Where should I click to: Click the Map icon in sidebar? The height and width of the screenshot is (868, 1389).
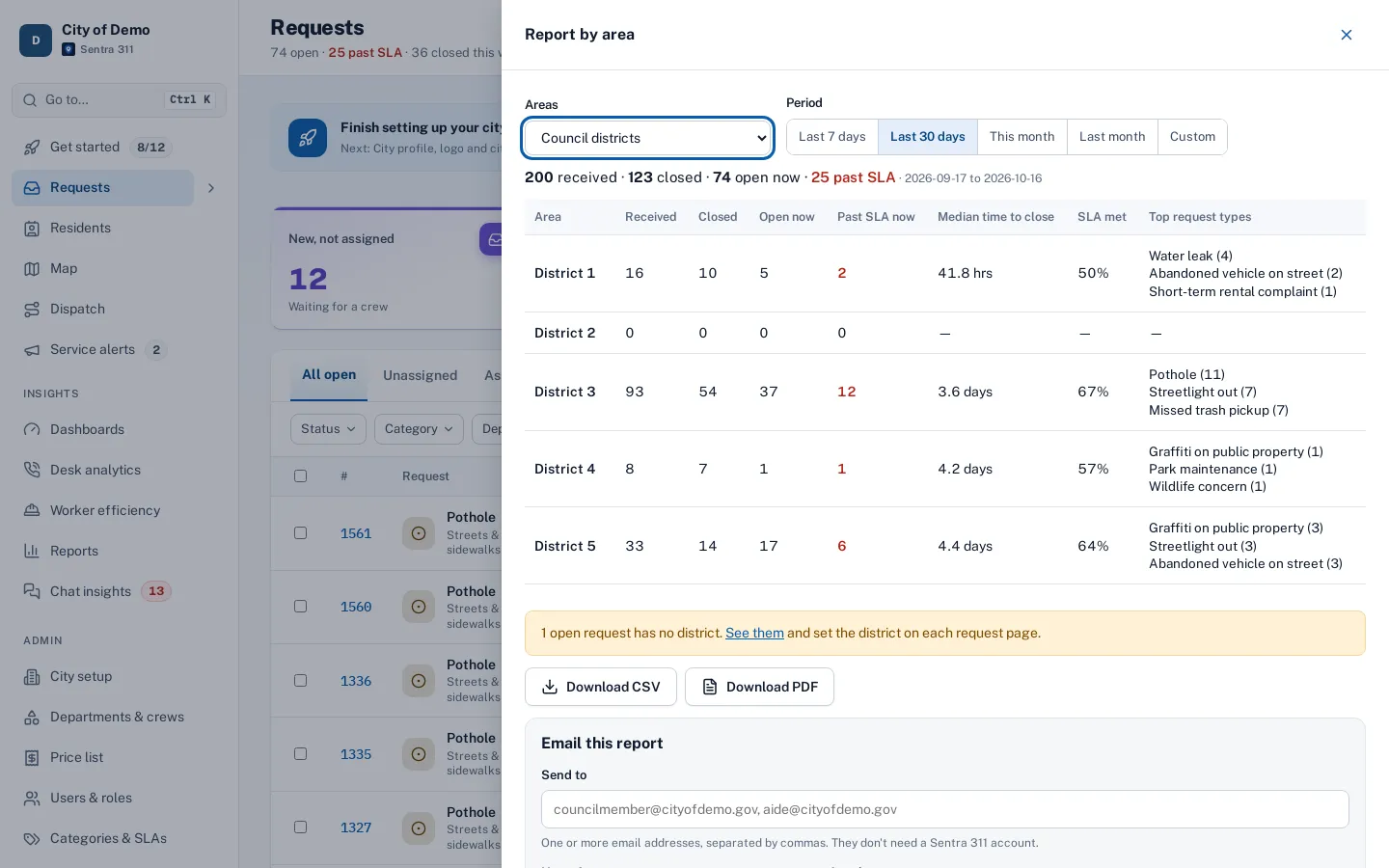[x=32, y=268]
